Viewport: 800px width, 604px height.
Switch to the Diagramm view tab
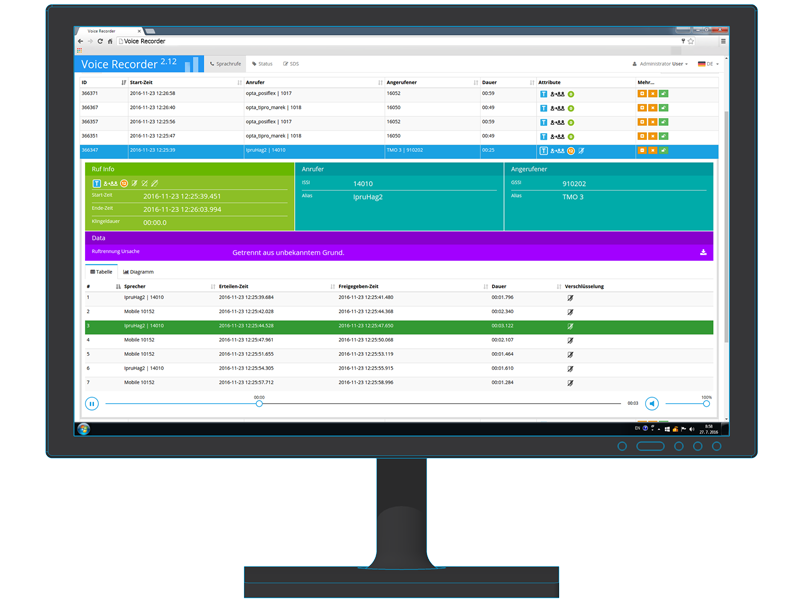pos(138,272)
